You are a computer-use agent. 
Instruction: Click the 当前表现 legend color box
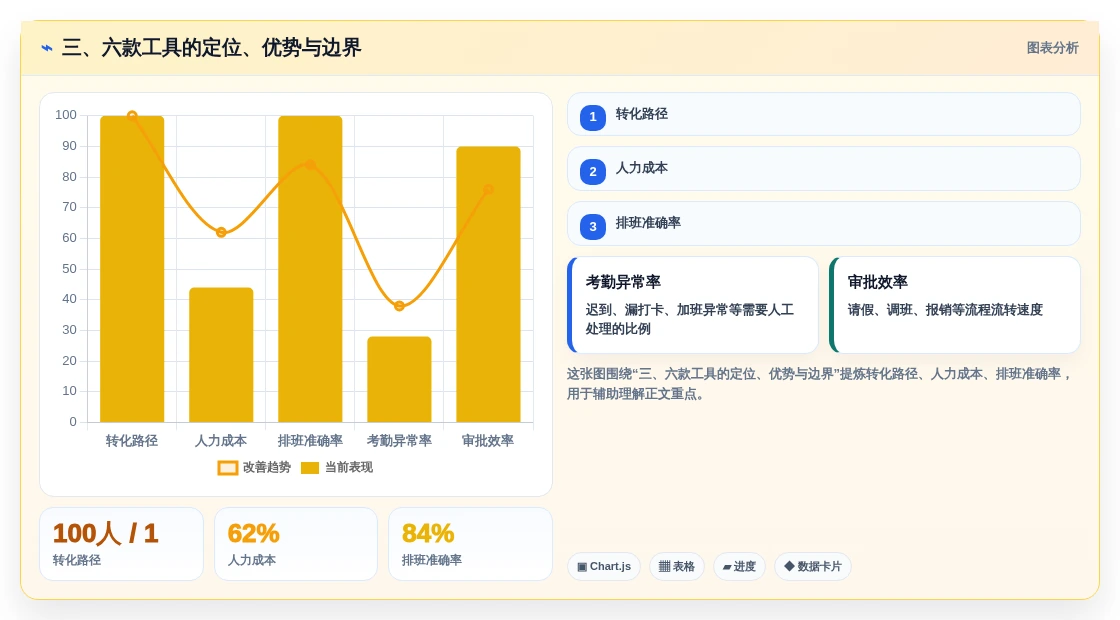pos(309,468)
